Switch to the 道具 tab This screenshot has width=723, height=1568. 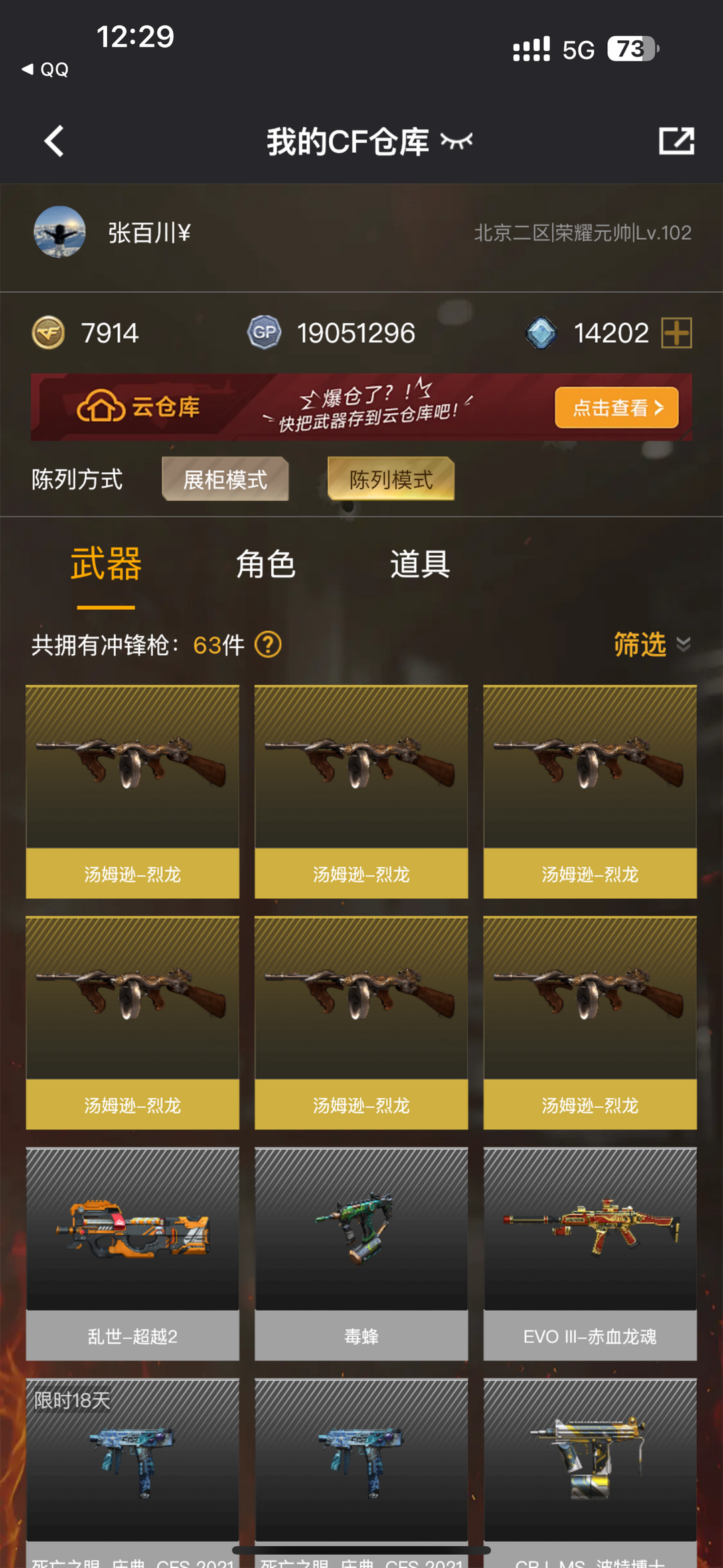[x=420, y=564]
